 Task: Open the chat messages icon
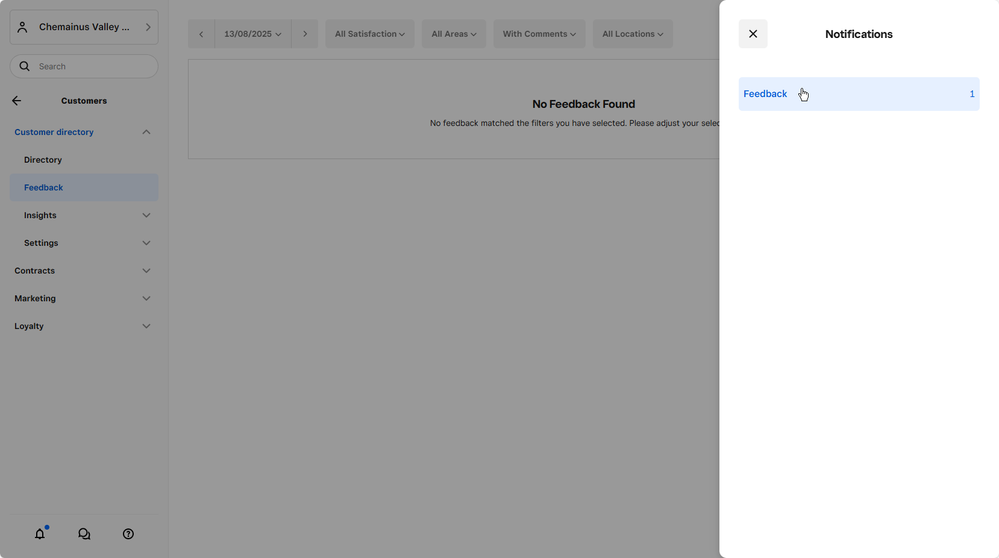point(84,534)
